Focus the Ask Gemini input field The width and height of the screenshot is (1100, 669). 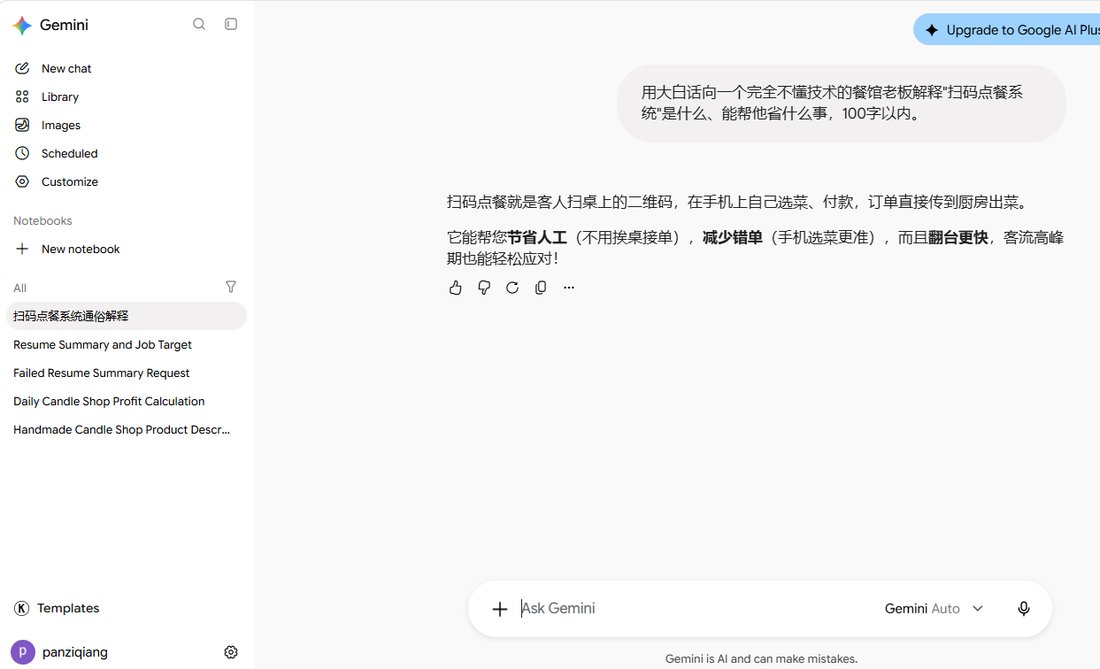[x=695, y=609]
